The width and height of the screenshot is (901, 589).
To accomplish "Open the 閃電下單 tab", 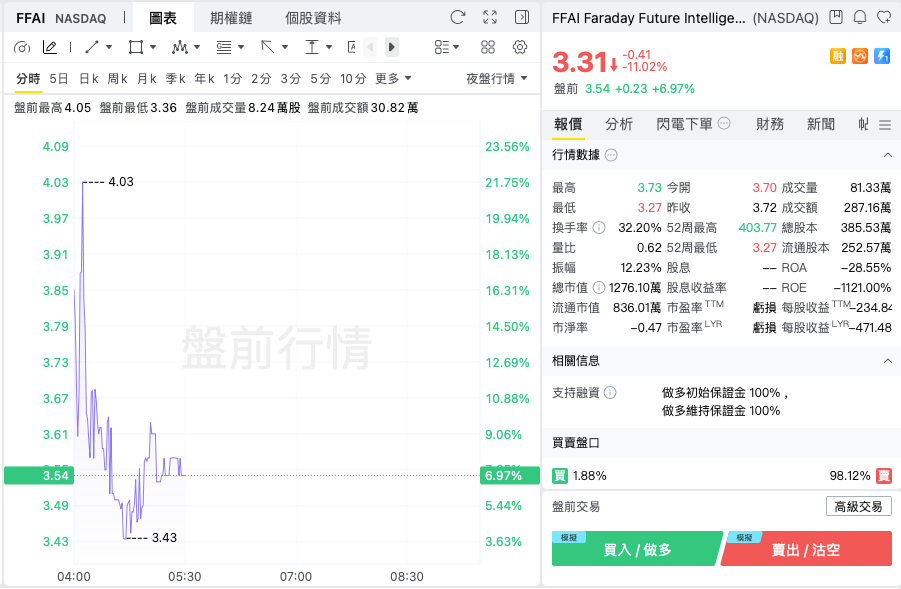I will pyautogui.click(x=684, y=124).
